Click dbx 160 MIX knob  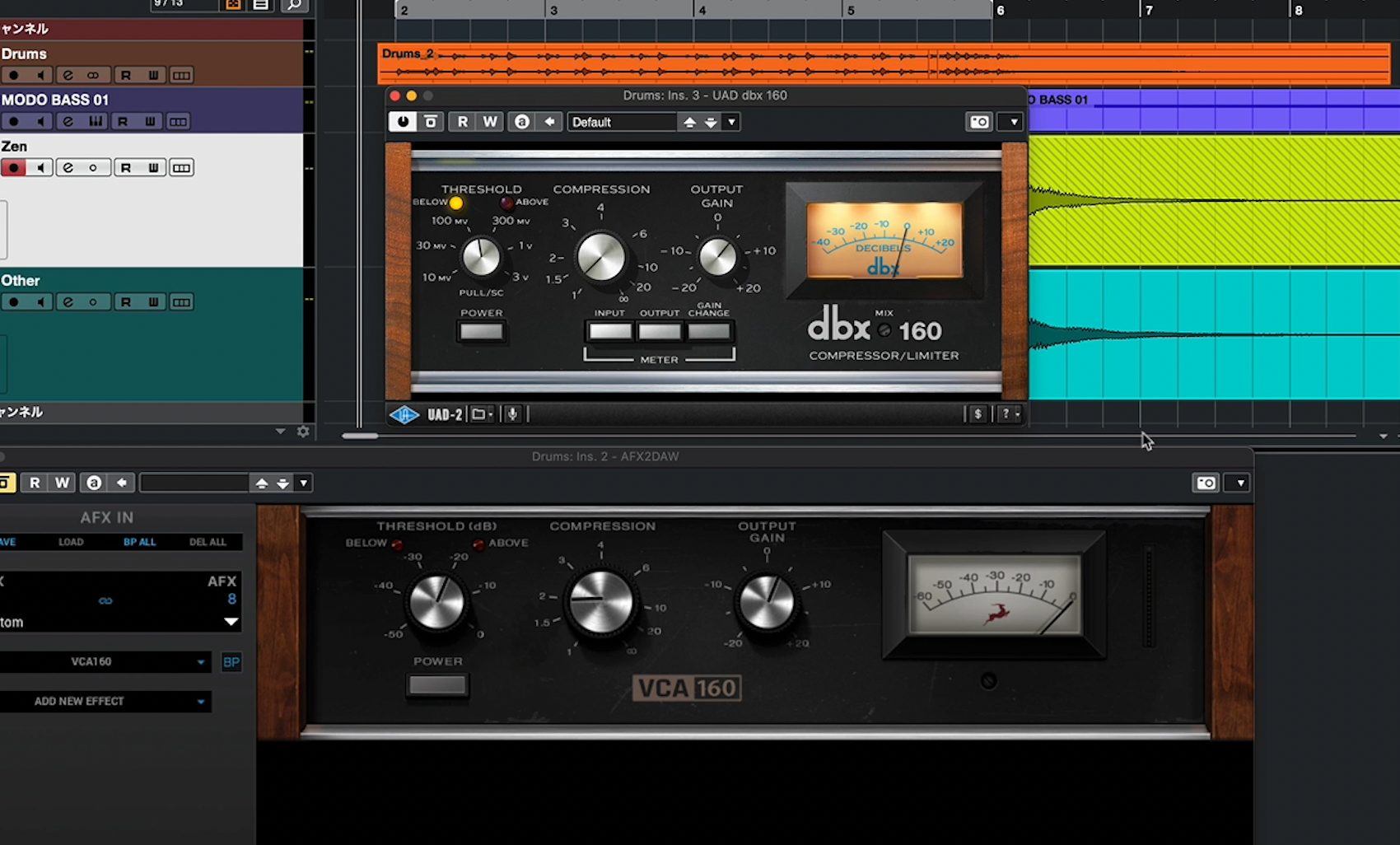tap(884, 330)
